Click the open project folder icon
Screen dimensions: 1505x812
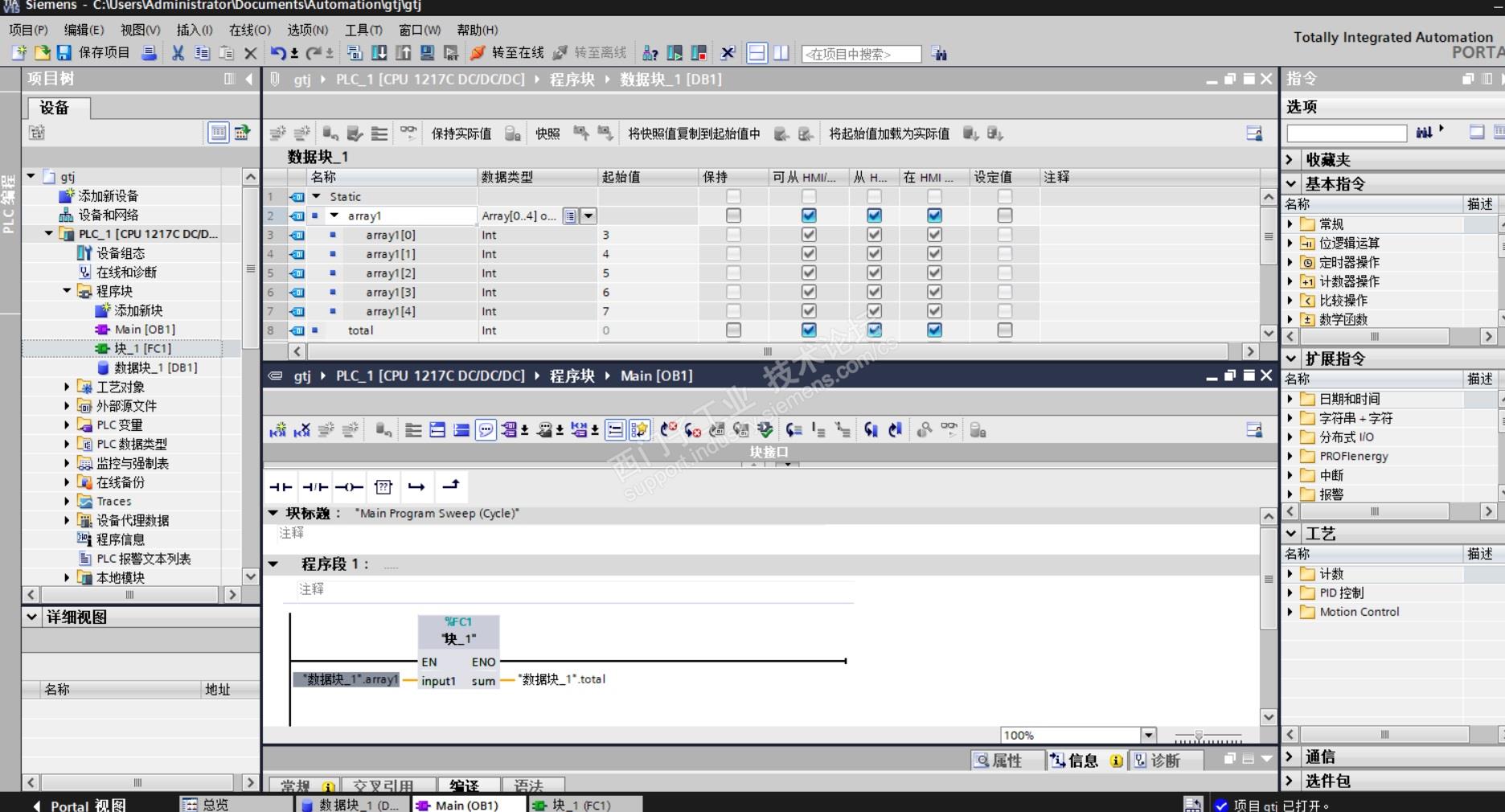(42, 53)
